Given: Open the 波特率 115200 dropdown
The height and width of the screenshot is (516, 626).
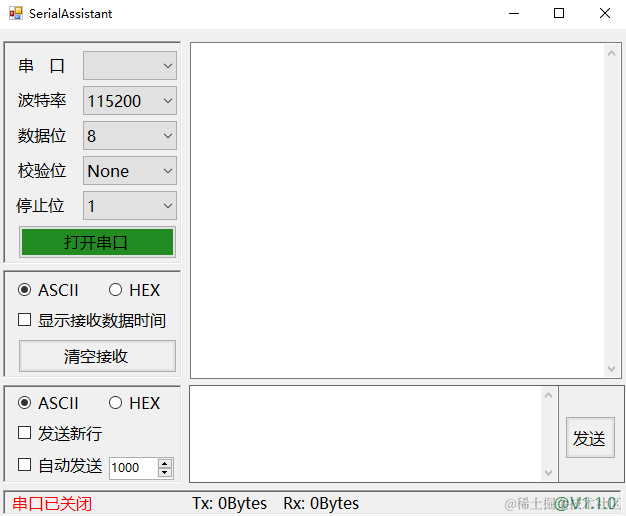Looking at the screenshot, I should tap(130, 101).
